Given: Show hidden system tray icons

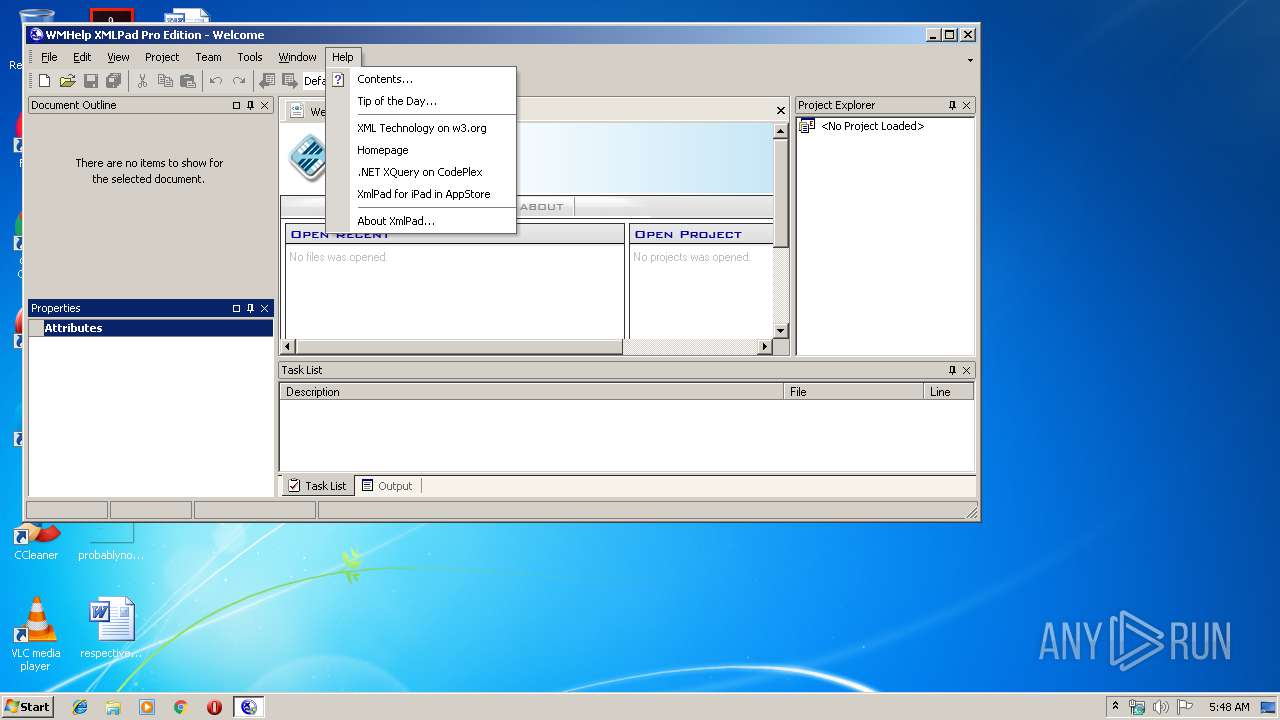Looking at the screenshot, I should (1115, 706).
